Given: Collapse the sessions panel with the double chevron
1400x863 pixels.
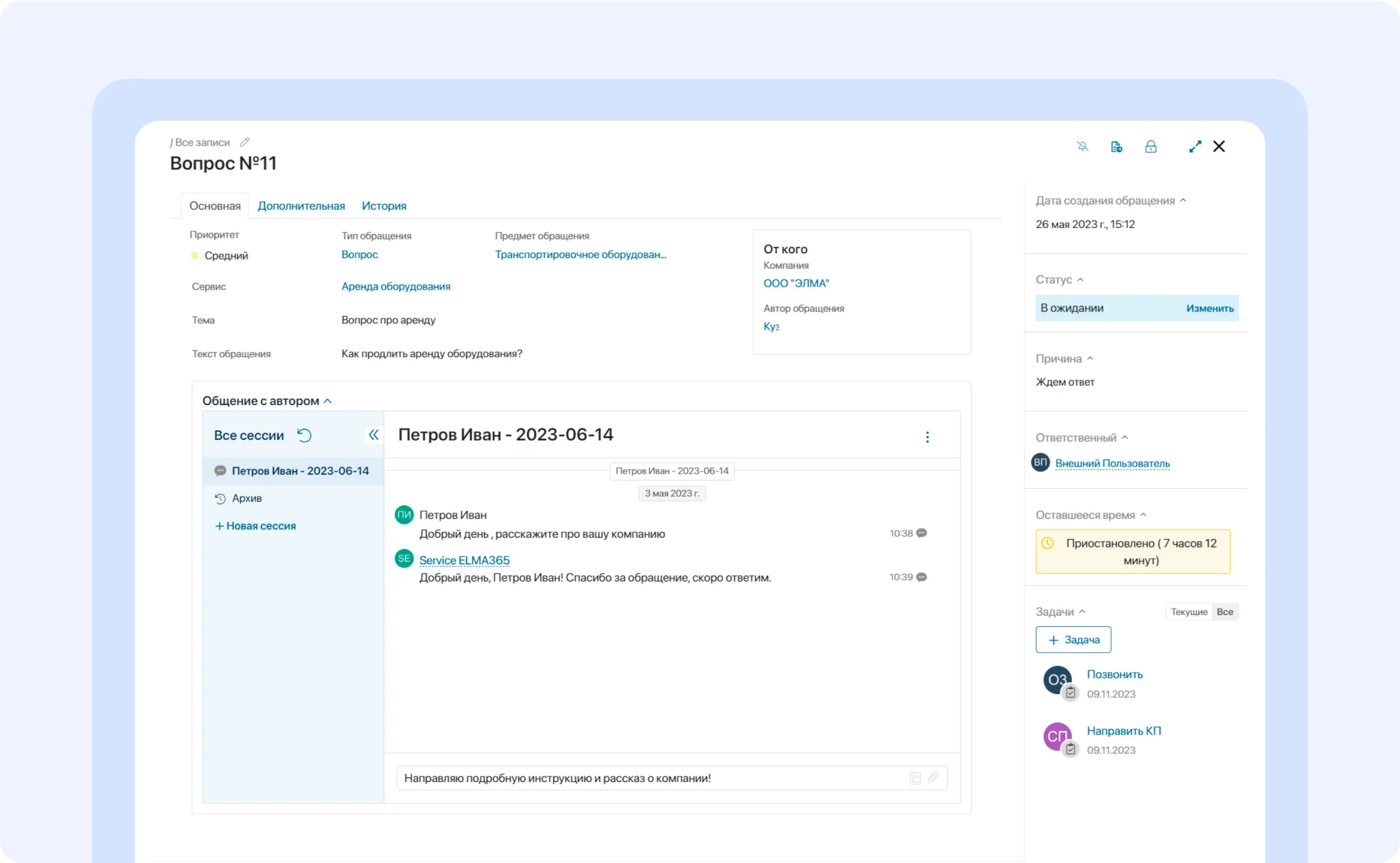Looking at the screenshot, I should click(374, 435).
